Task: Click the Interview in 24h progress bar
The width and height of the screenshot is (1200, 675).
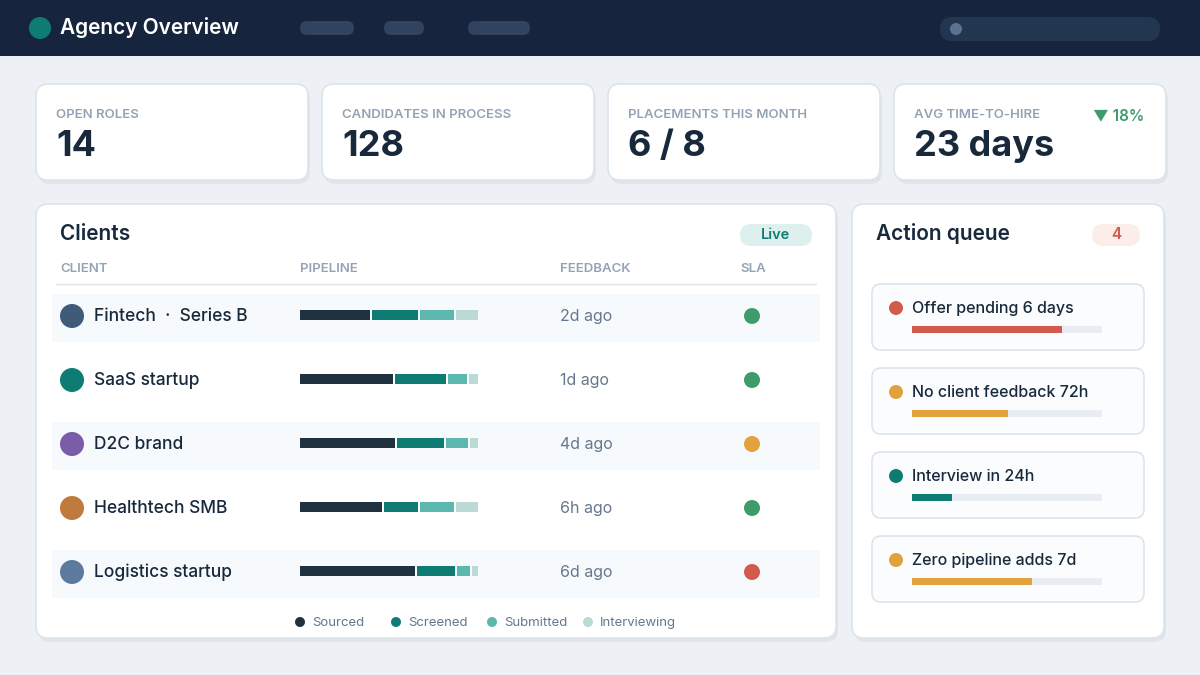Action: click(1007, 497)
